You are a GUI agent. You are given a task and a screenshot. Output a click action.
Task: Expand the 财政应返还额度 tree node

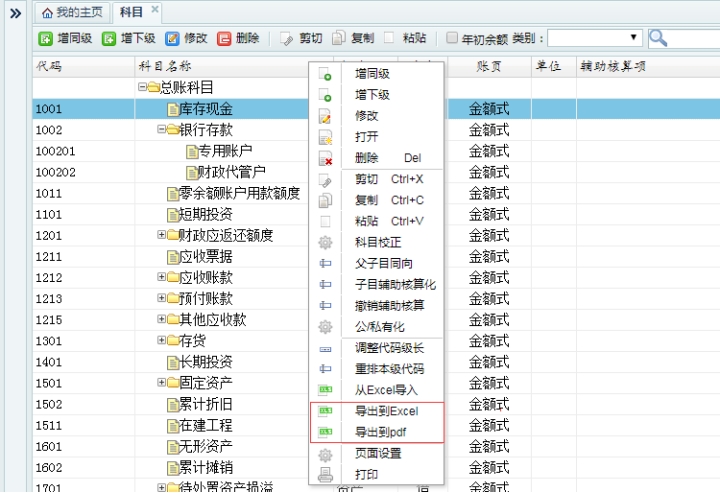coord(161,235)
